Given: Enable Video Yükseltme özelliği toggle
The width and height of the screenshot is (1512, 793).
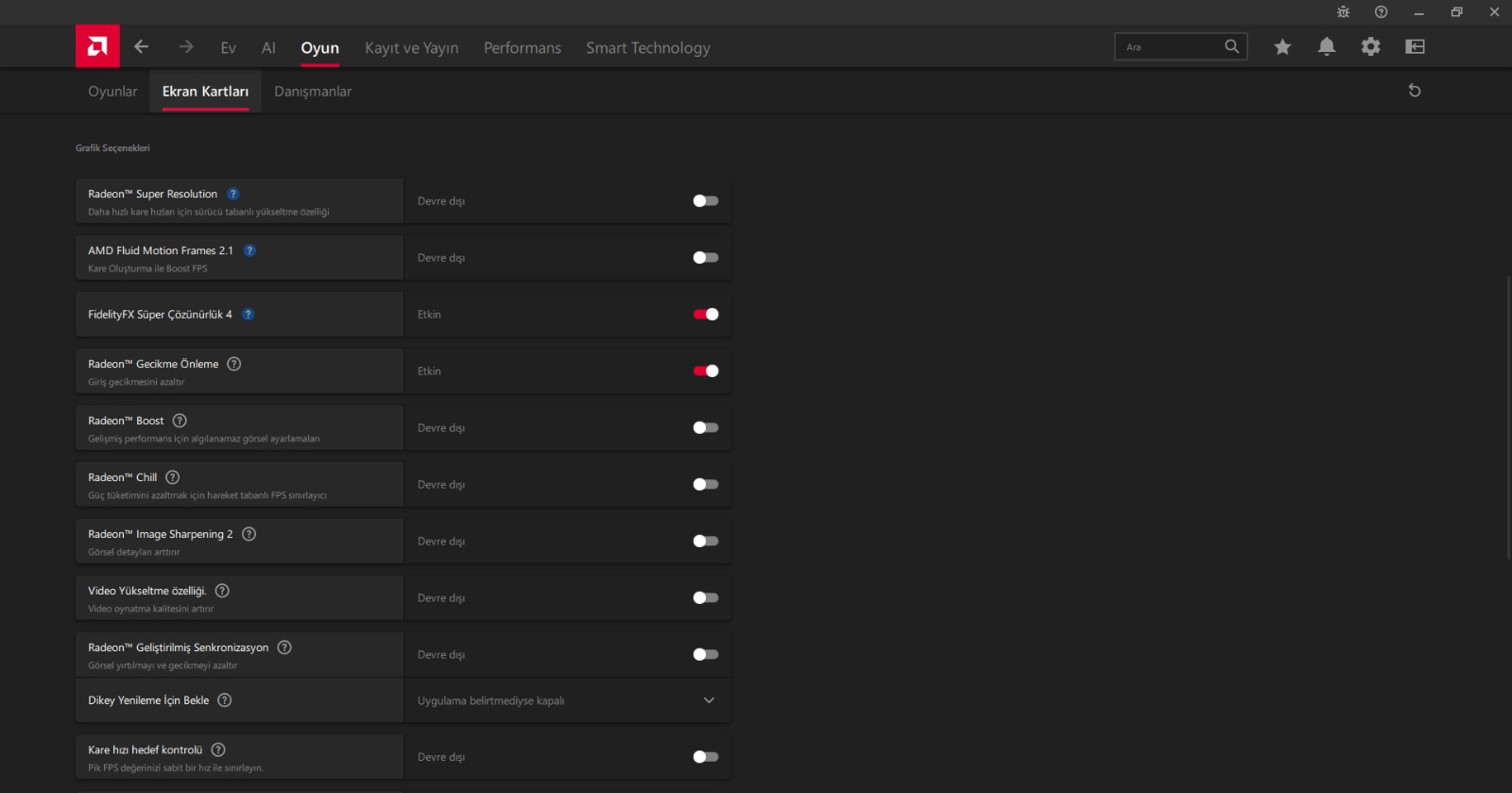Looking at the screenshot, I should click(706, 598).
